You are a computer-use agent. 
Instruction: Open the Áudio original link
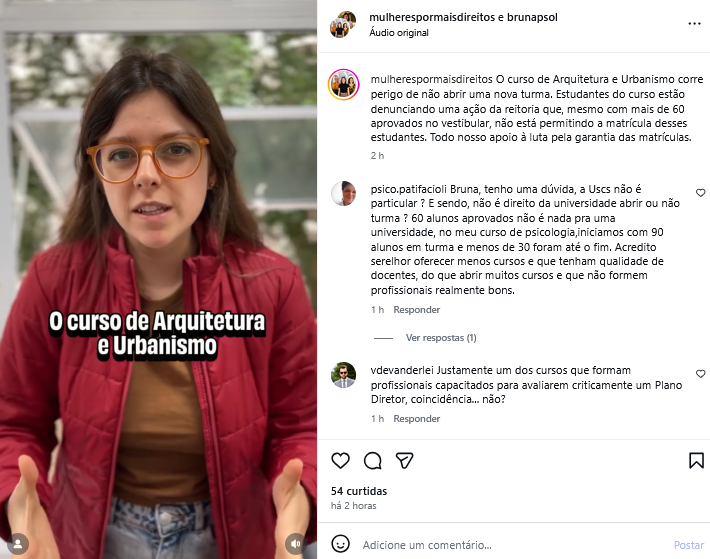[399, 33]
